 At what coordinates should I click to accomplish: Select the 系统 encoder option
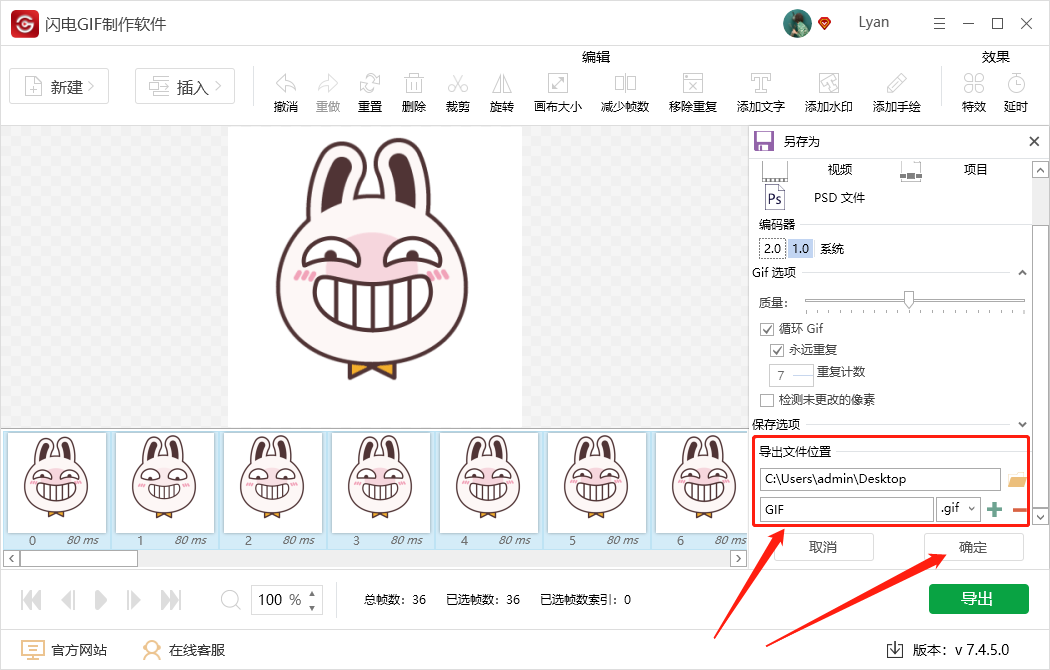tap(832, 249)
